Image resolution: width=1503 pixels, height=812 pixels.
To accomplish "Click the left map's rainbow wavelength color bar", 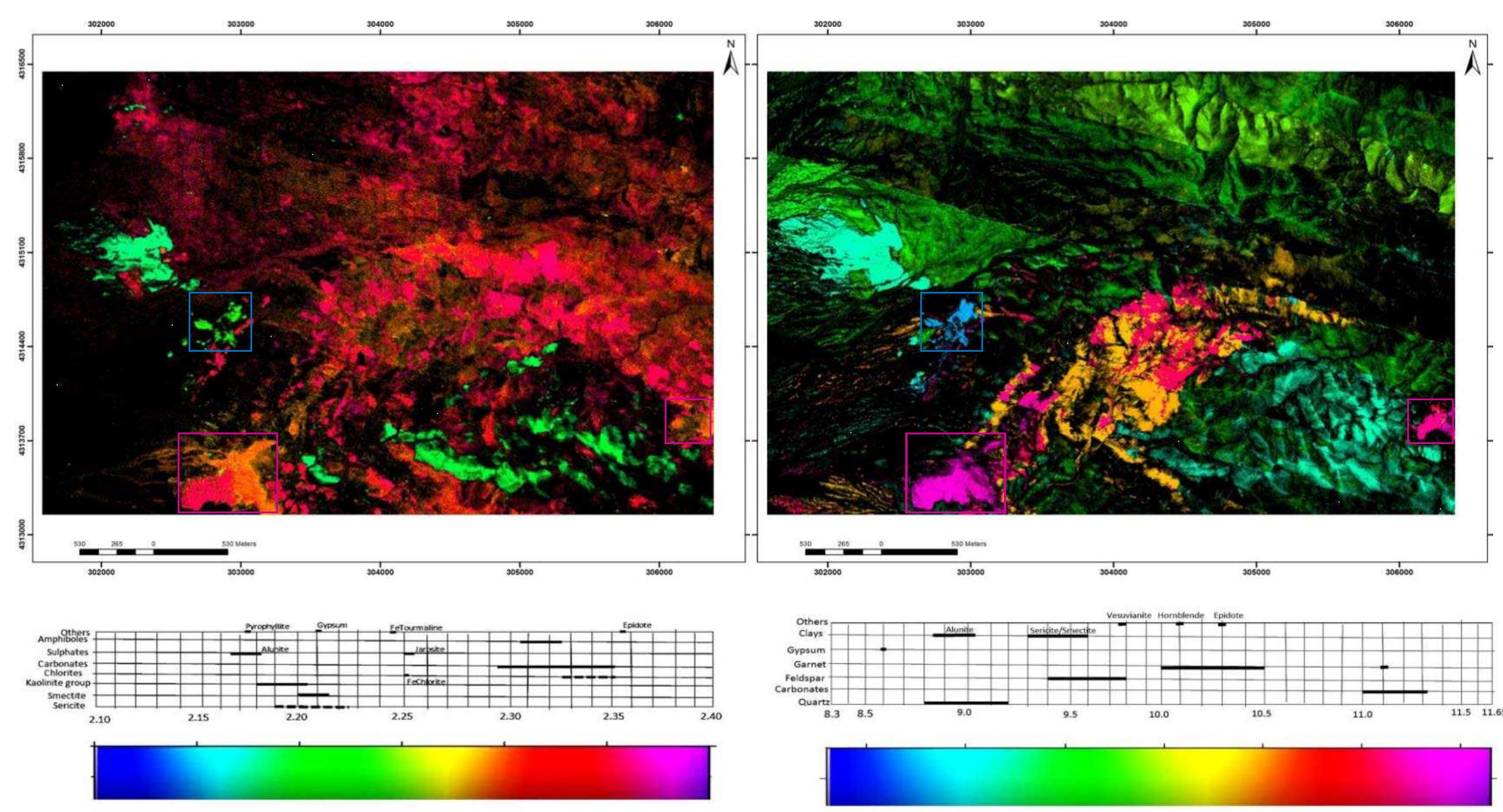I will (402, 773).
